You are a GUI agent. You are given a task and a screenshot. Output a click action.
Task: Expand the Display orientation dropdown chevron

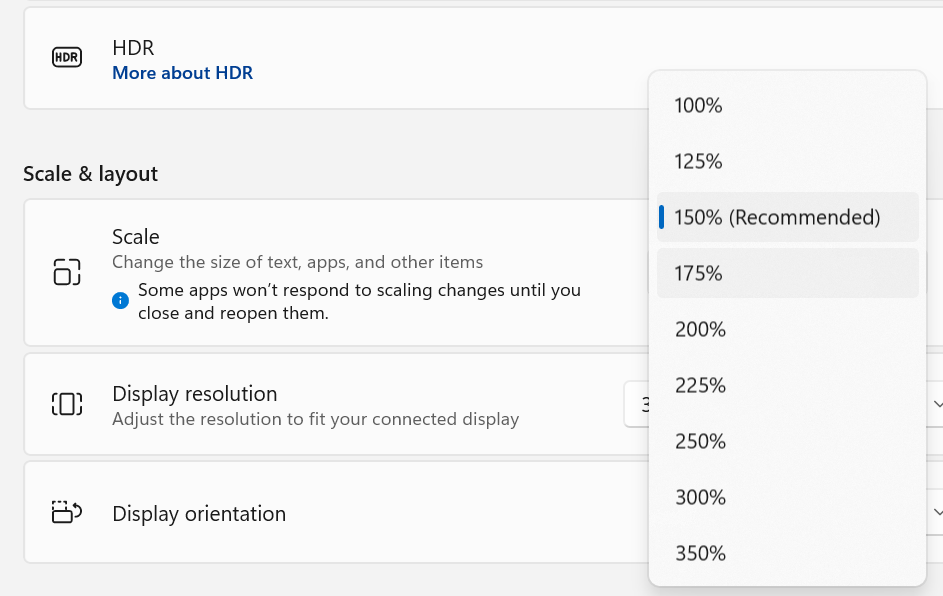(x=937, y=512)
